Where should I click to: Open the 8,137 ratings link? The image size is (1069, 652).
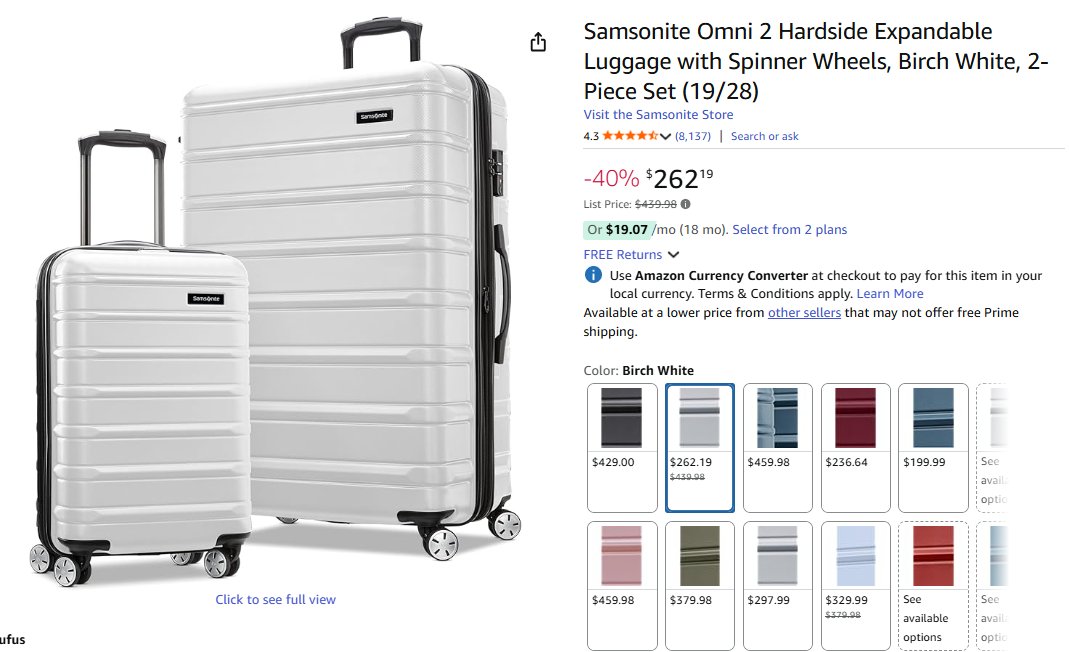coord(693,136)
